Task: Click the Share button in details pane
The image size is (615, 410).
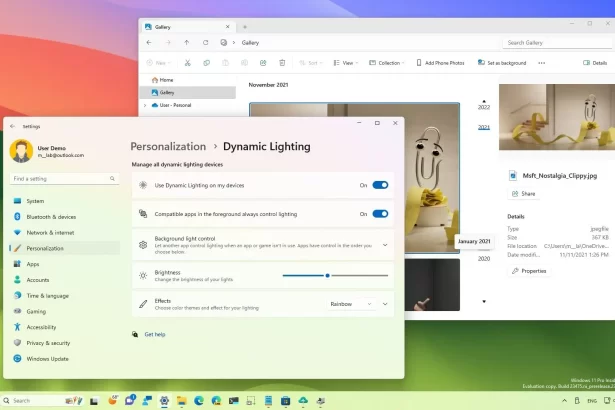Action: (523, 193)
